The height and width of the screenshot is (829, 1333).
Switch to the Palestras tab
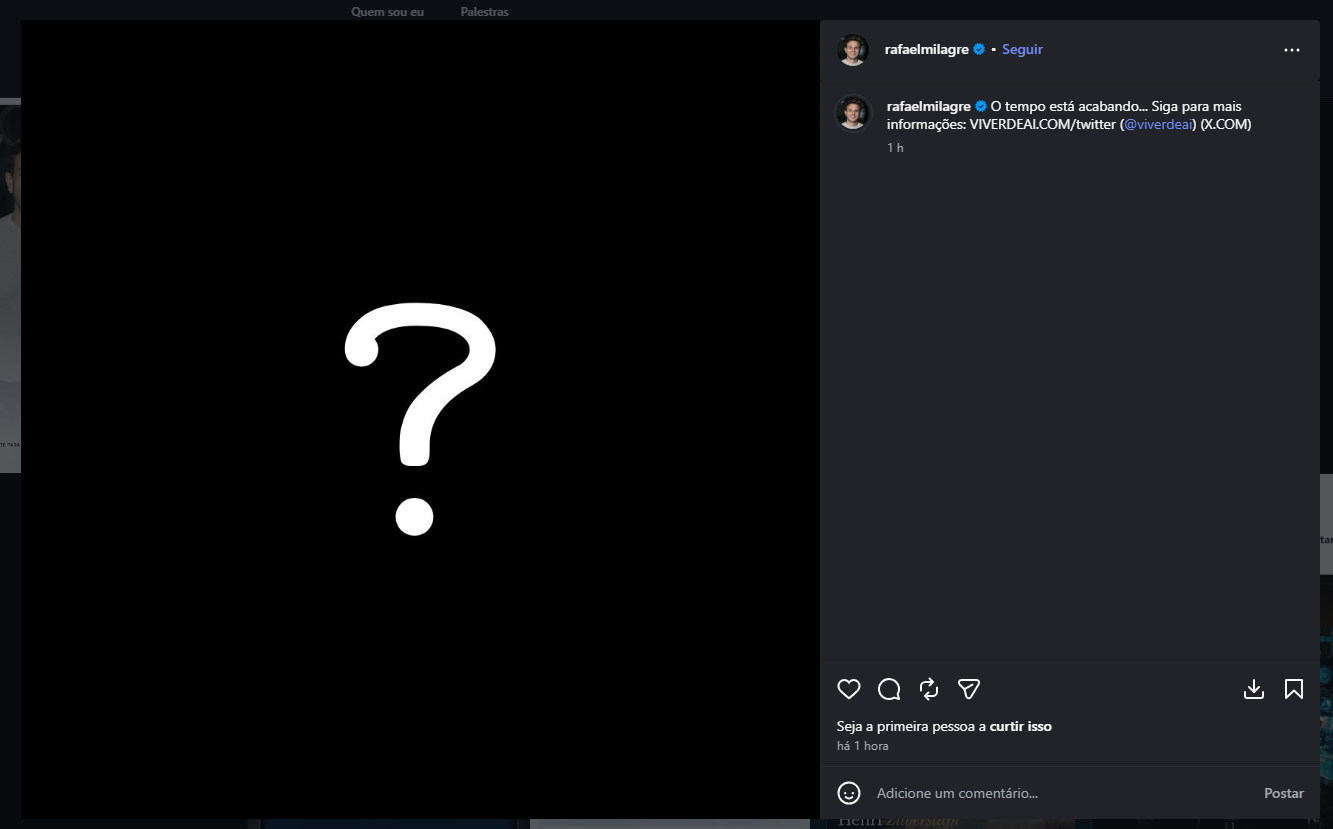pos(484,12)
